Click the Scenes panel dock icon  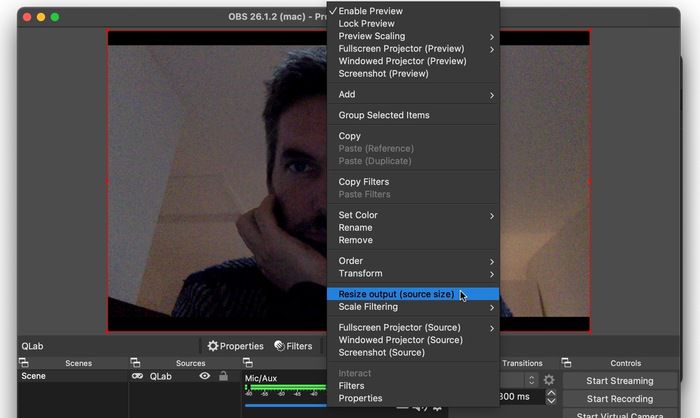point(24,363)
